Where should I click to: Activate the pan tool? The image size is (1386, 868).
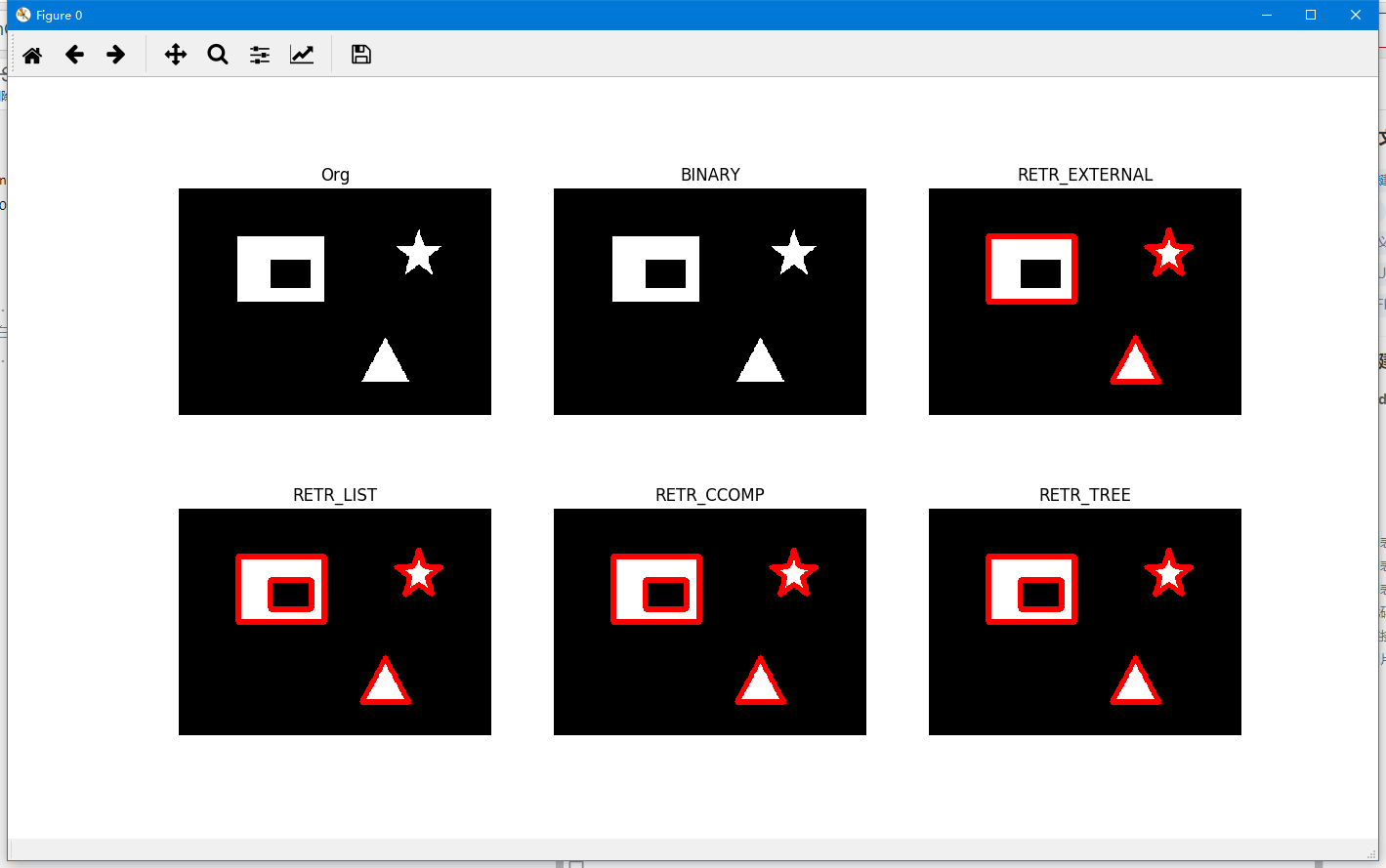[175, 54]
